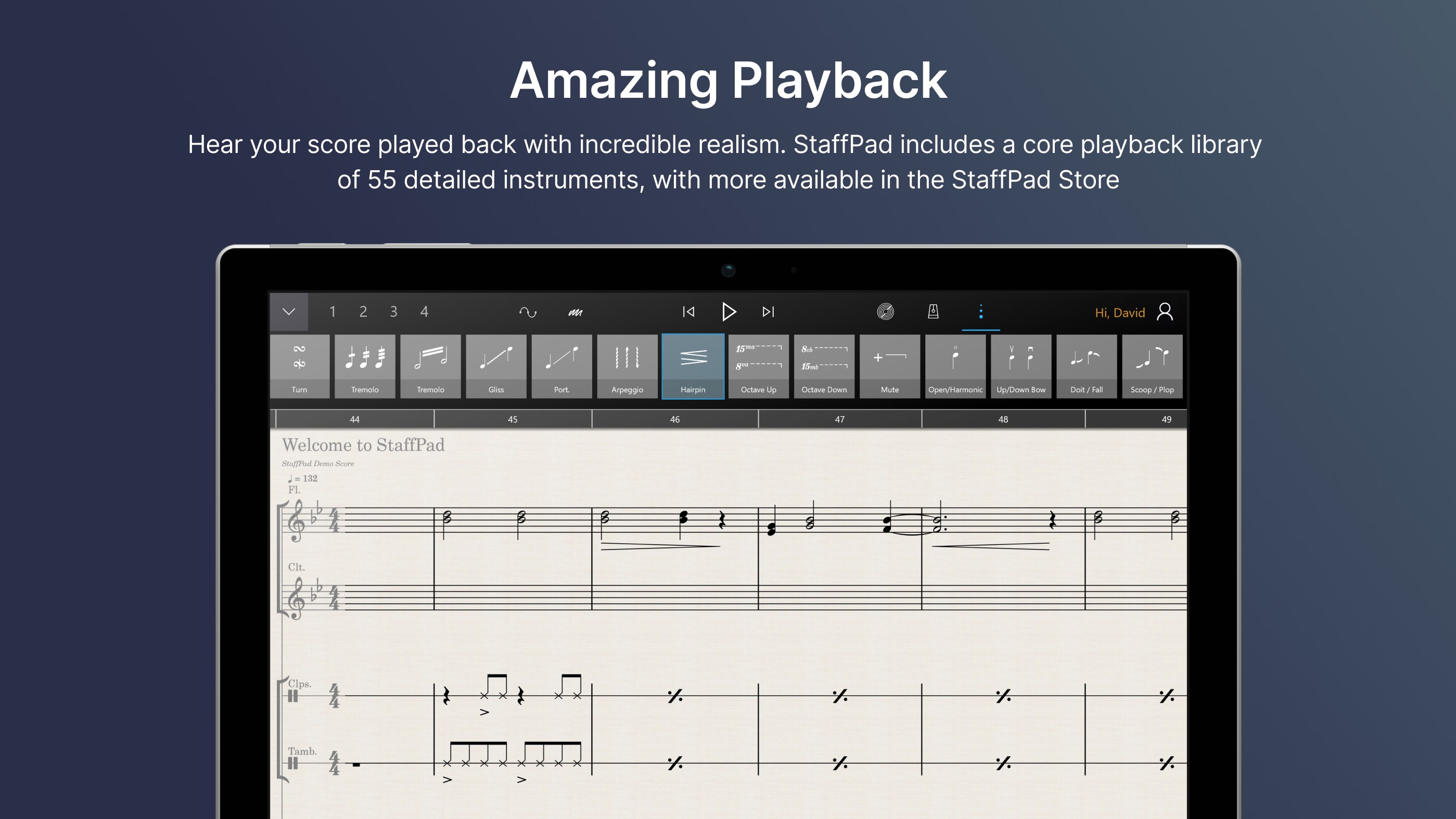Screen dimensions: 1456x819
Task: Select the Scoop / Plop articulation
Action: [1152, 366]
